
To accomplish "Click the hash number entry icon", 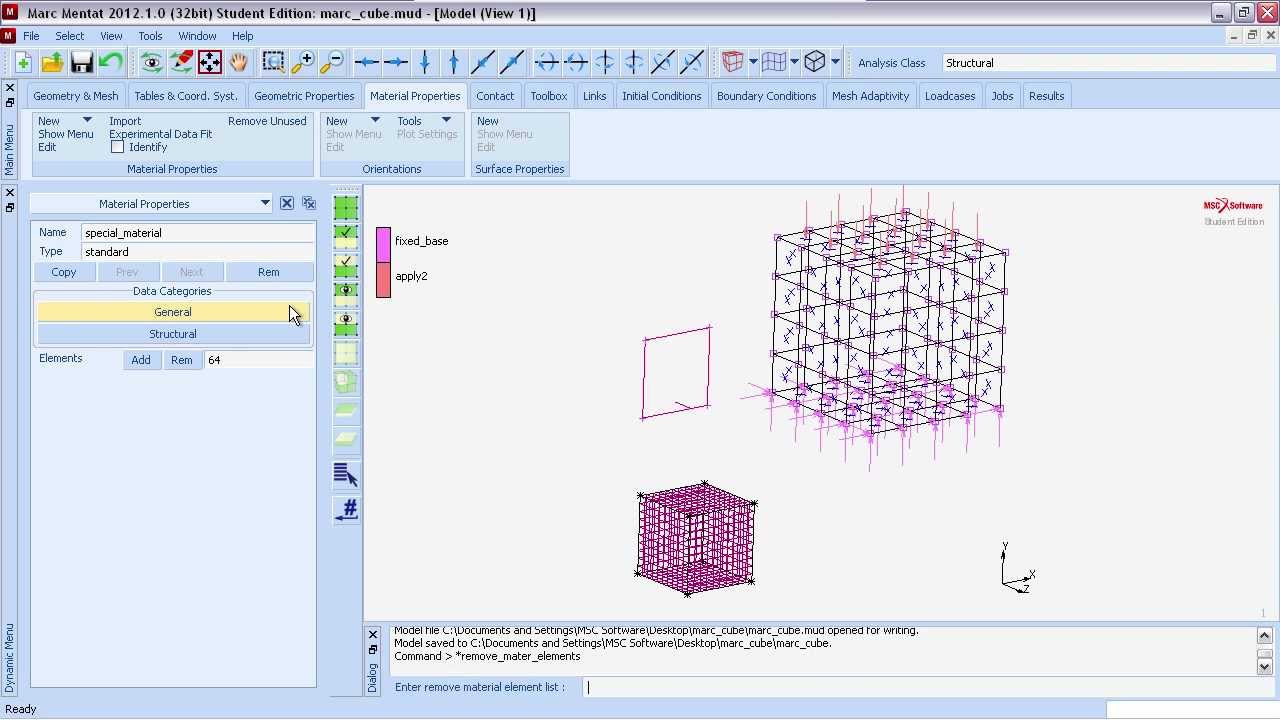I will click(346, 510).
